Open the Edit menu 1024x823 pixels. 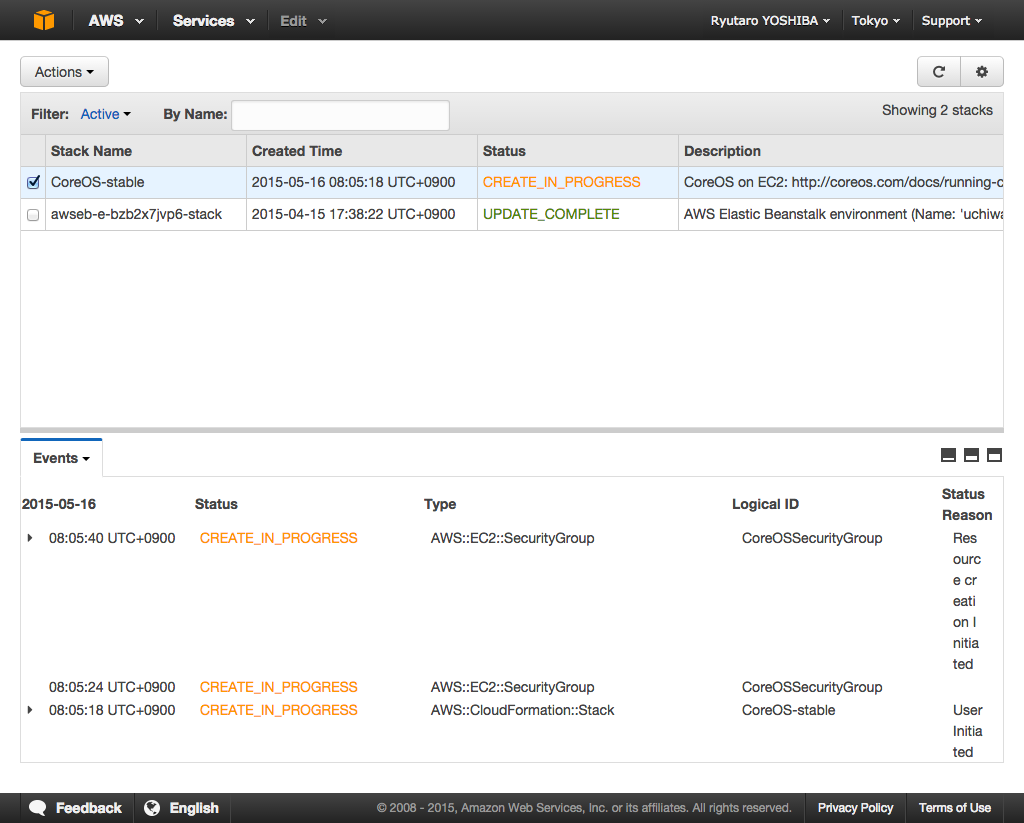(x=303, y=21)
